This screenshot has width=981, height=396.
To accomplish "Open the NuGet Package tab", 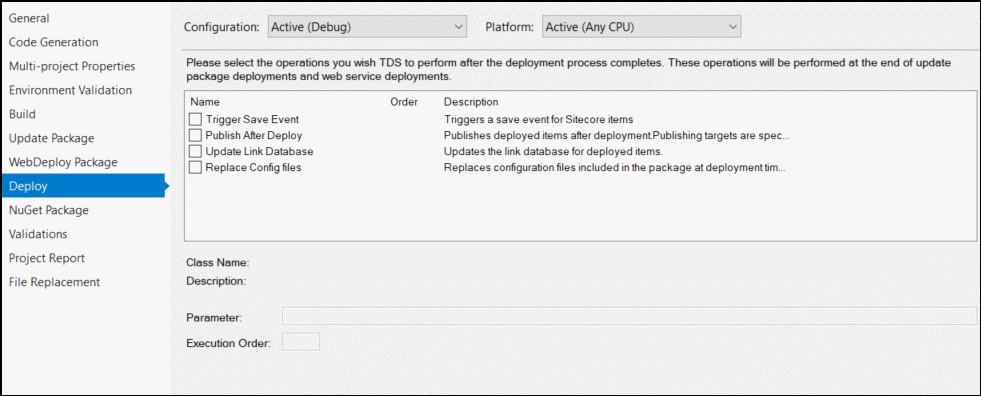I will click(49, 210).
